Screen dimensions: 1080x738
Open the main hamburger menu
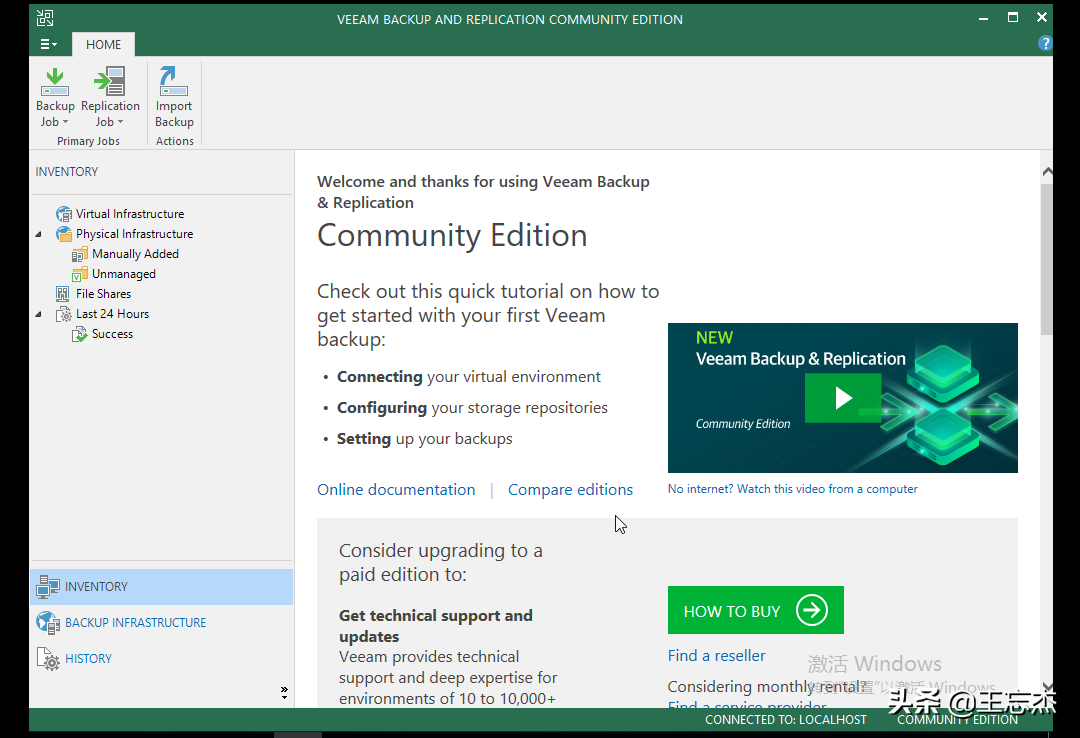(48, 44)
